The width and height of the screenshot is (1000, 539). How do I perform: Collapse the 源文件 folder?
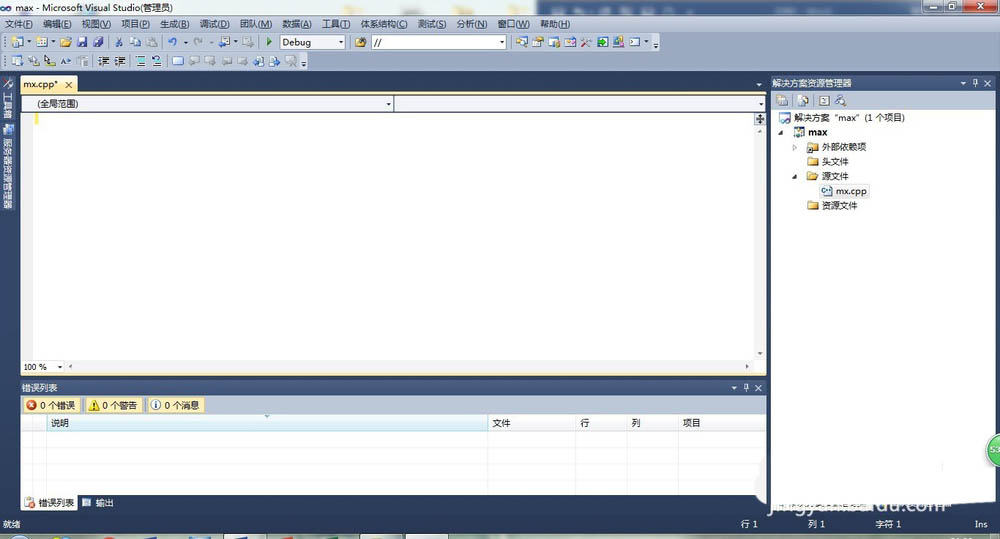click(795, 177)
